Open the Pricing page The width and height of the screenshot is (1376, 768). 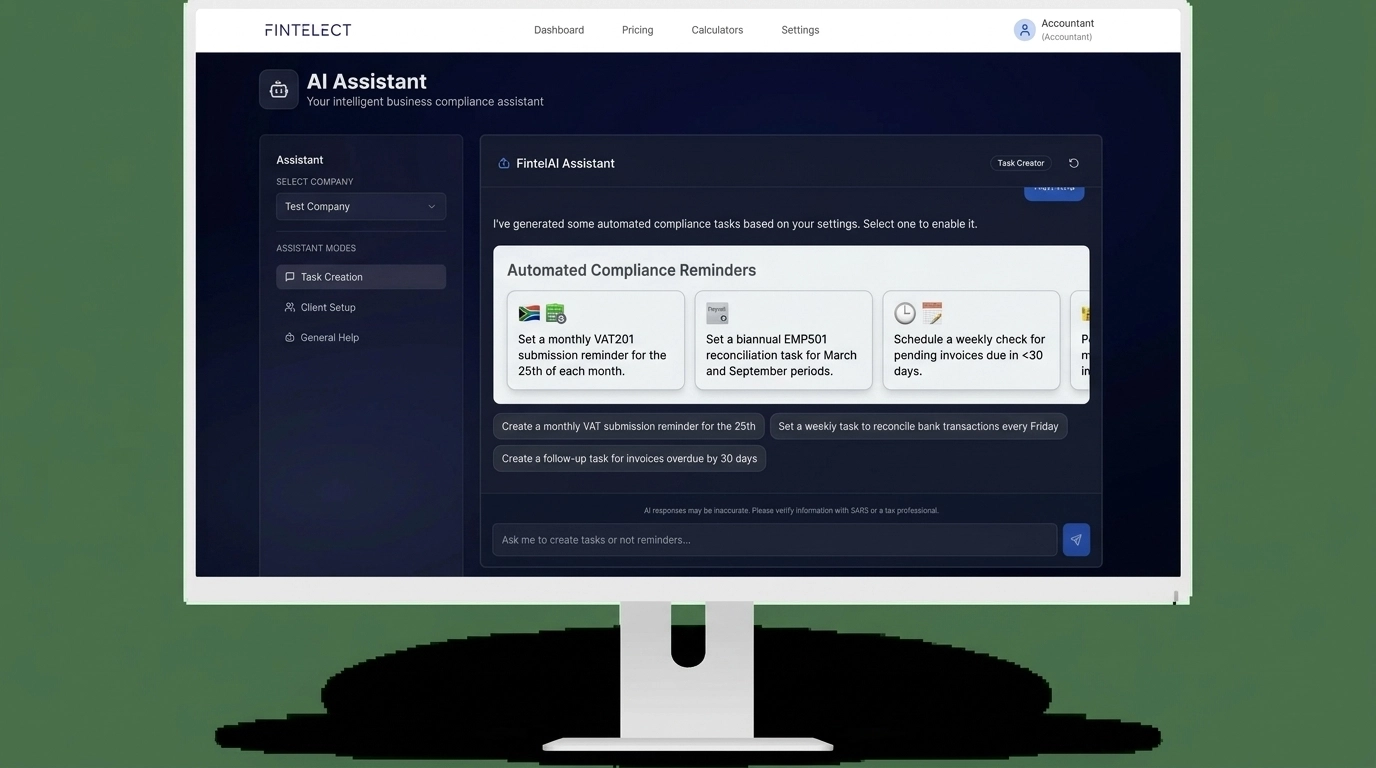click(x=637, y=29)
